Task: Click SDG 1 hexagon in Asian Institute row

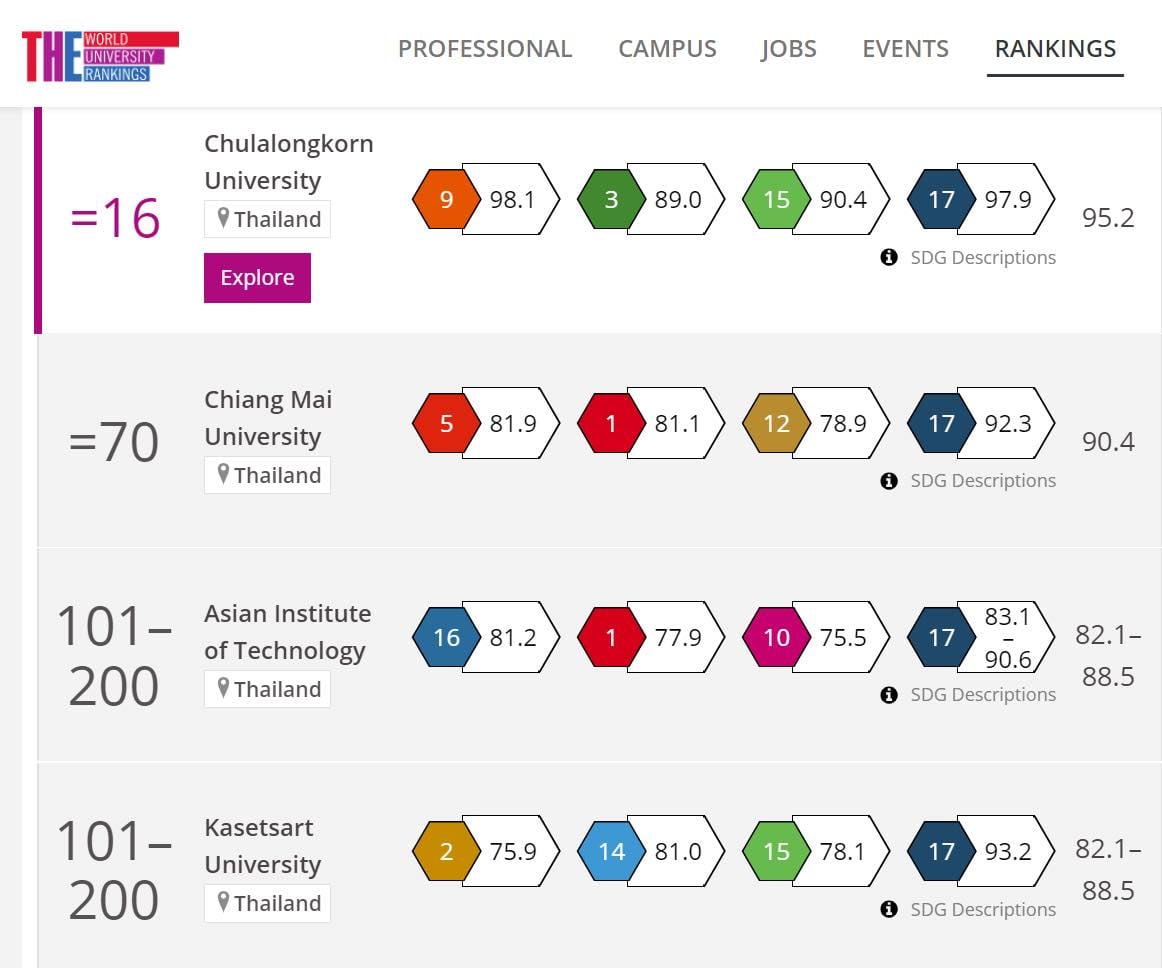Action: coord(611,637)
